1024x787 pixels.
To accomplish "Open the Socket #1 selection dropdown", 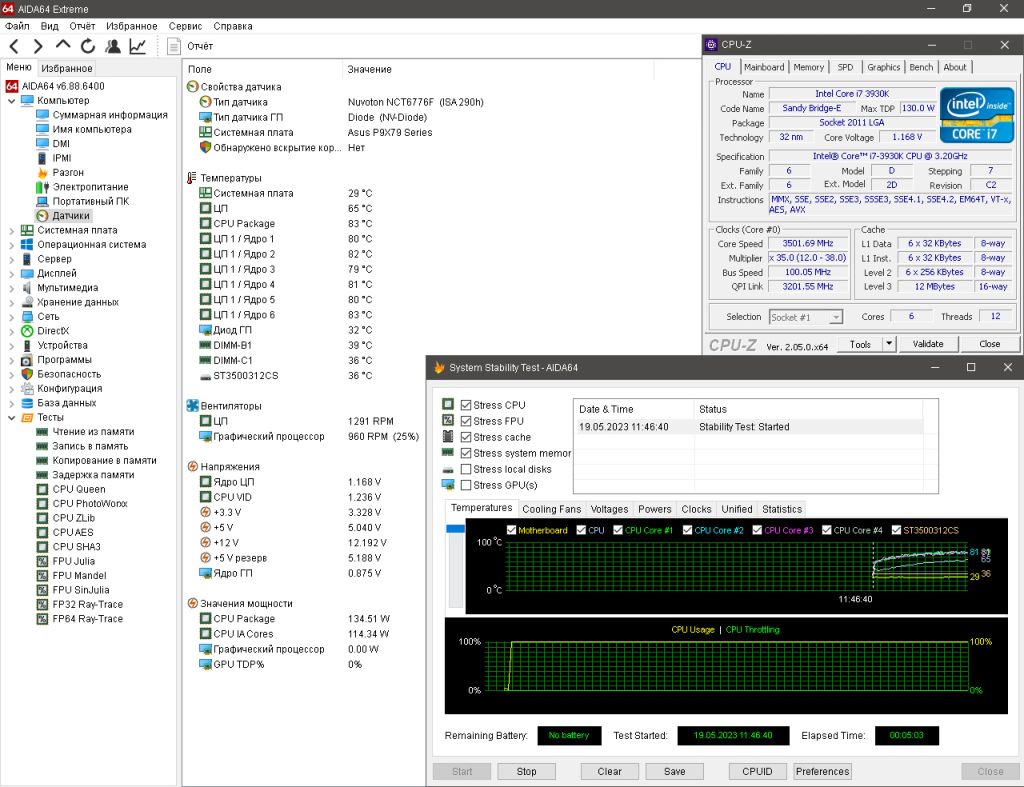I will (806, 317).
